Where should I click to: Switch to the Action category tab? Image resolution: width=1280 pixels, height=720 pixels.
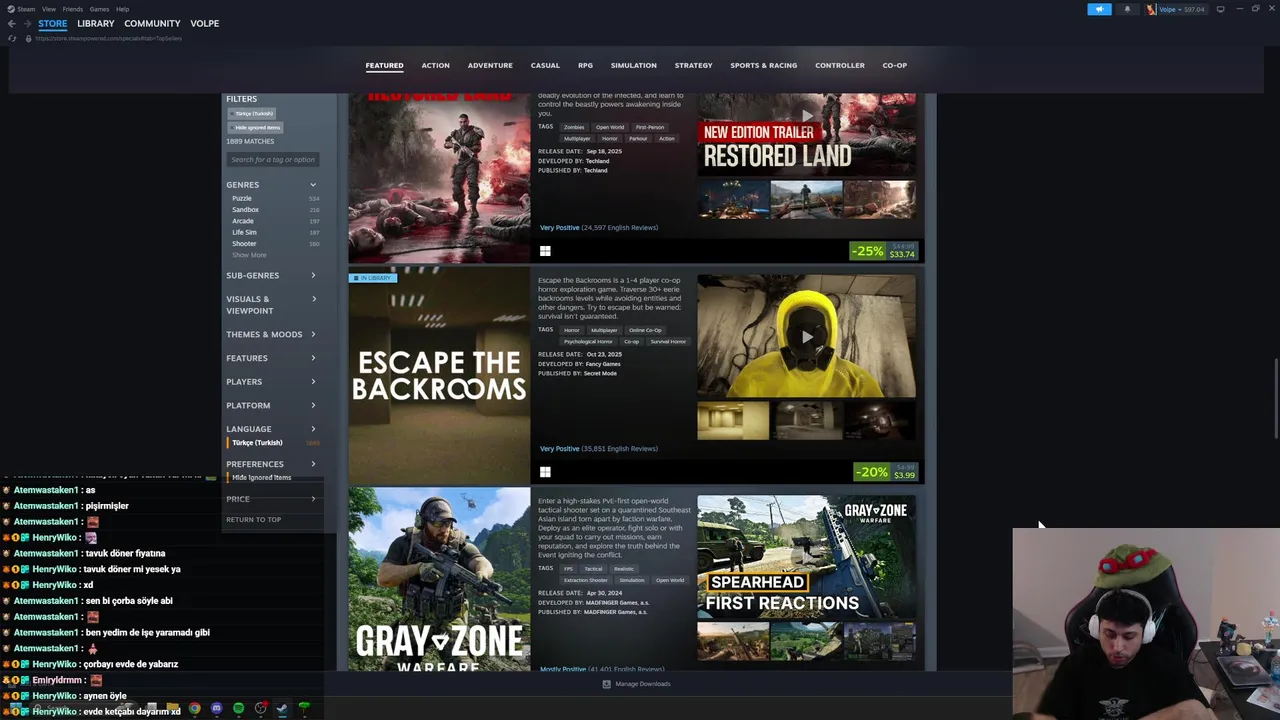(x=435, y=65)
